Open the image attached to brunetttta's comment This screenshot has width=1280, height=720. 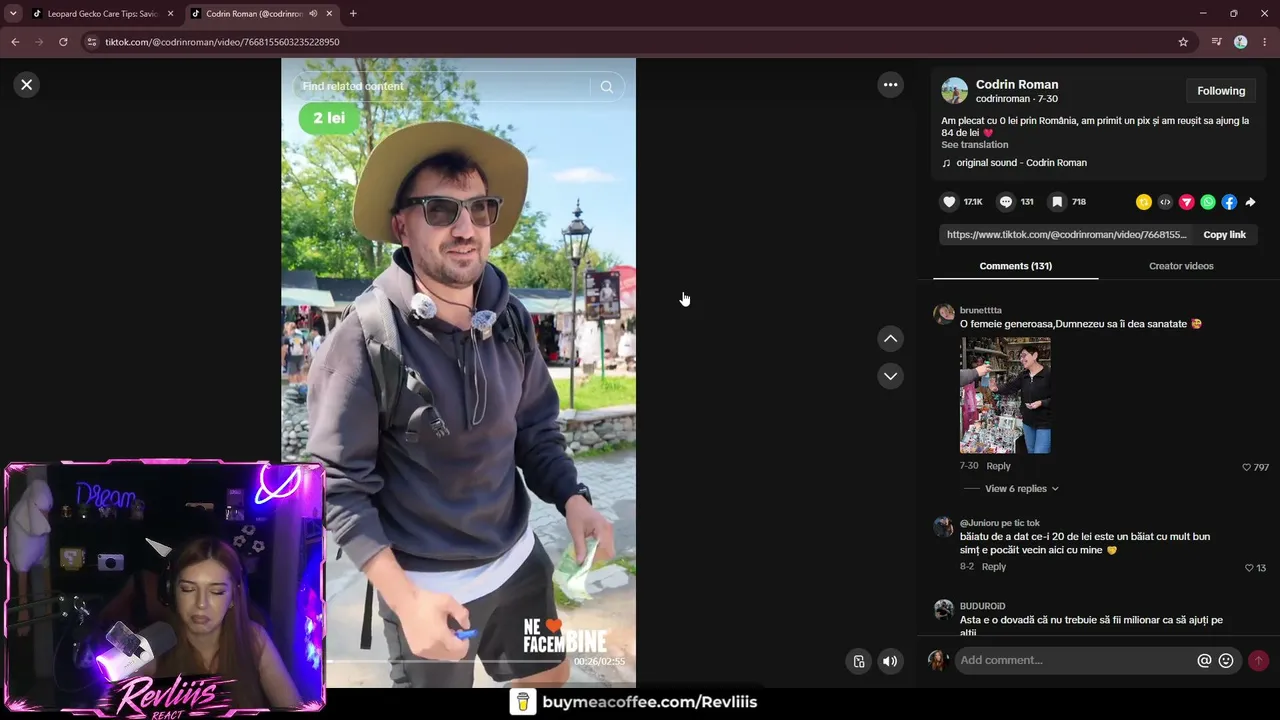(1005, 395)
